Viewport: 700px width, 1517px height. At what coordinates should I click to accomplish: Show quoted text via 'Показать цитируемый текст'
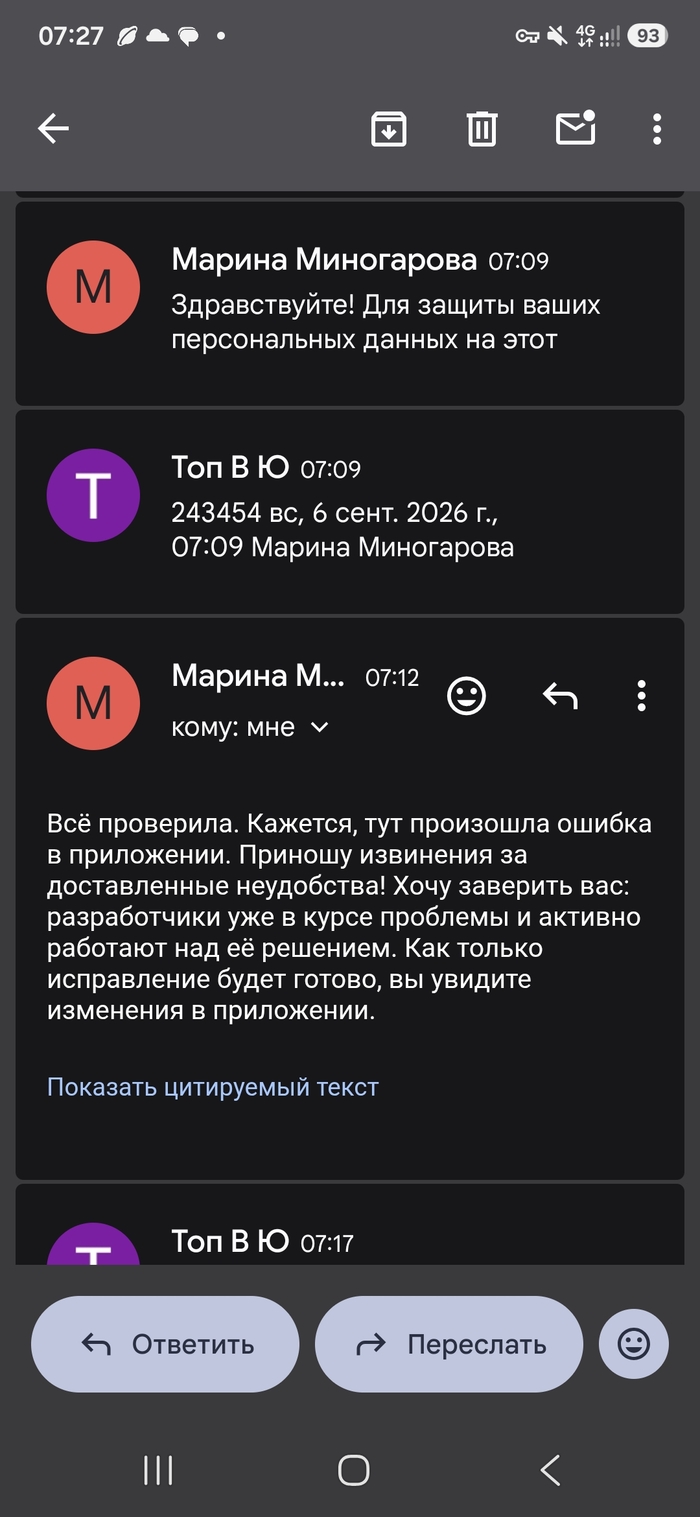(213, 1087)
